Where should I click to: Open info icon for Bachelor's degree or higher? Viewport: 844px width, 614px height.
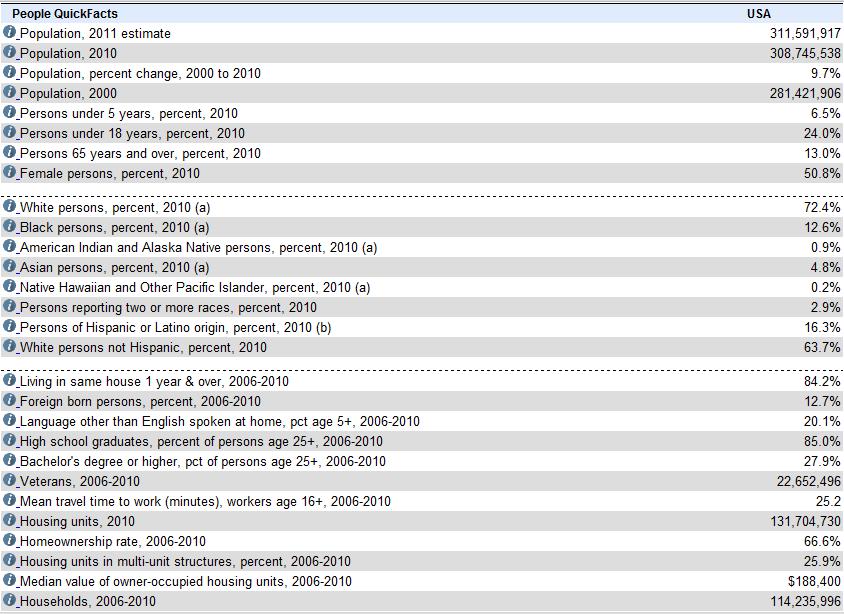point(9,460)
